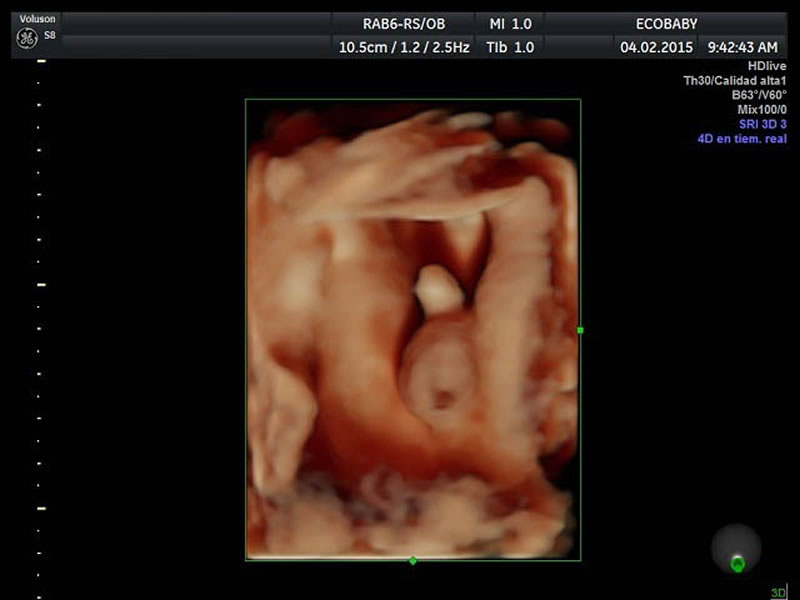Click the 9:42:43 AM clock display
800x600 pixels.
(x=742, y=47)
